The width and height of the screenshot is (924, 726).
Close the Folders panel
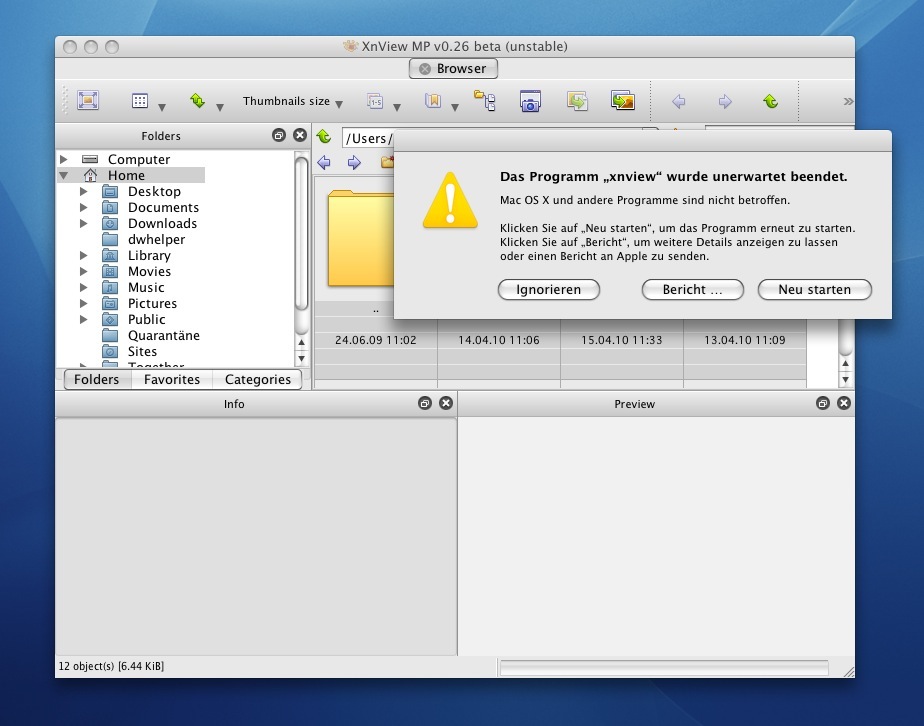coord(300,136)
